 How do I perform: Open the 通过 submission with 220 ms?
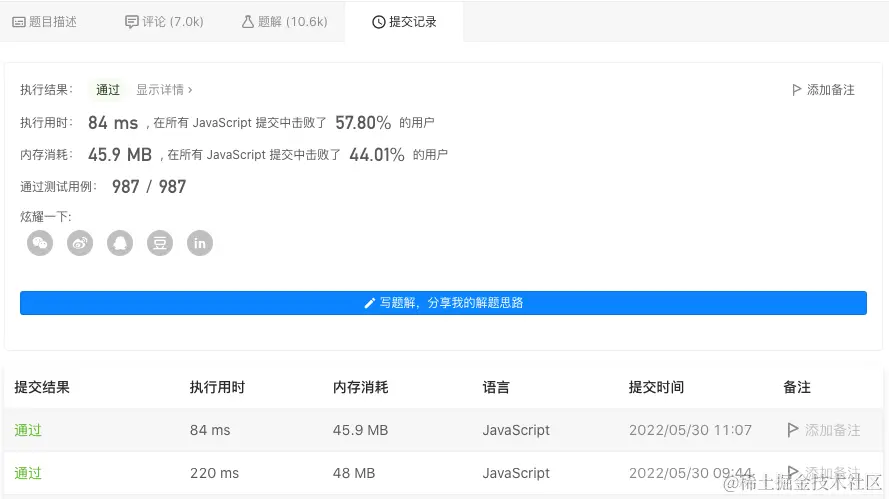[x=28, y=473]
